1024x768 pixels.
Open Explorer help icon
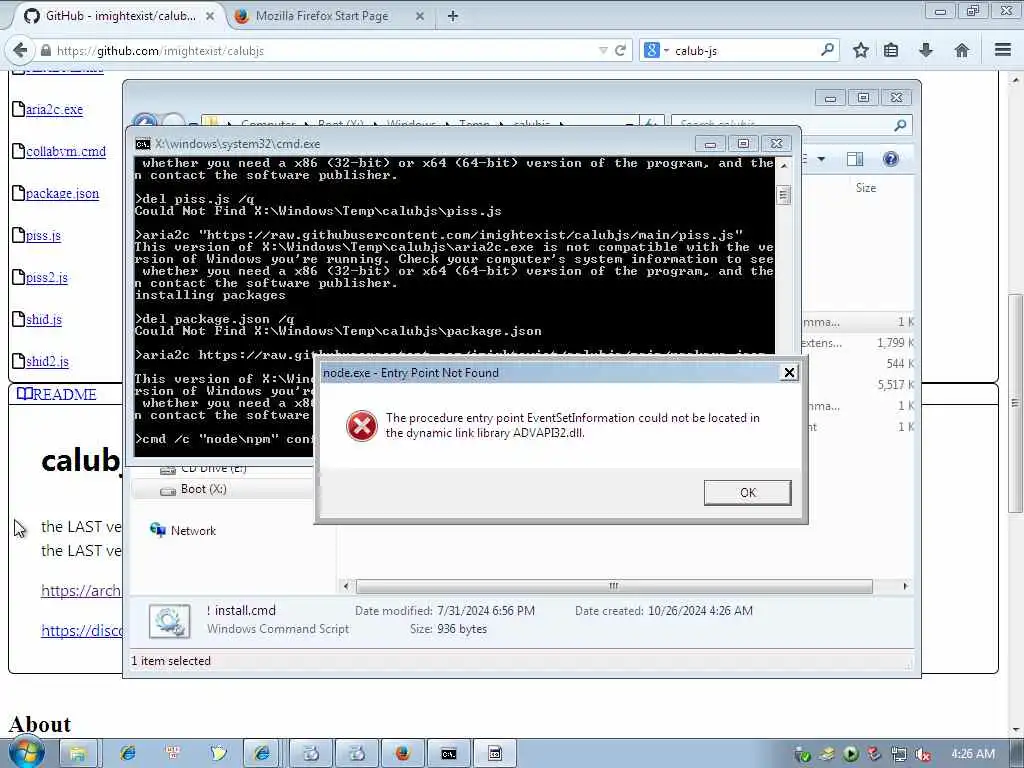891,159
